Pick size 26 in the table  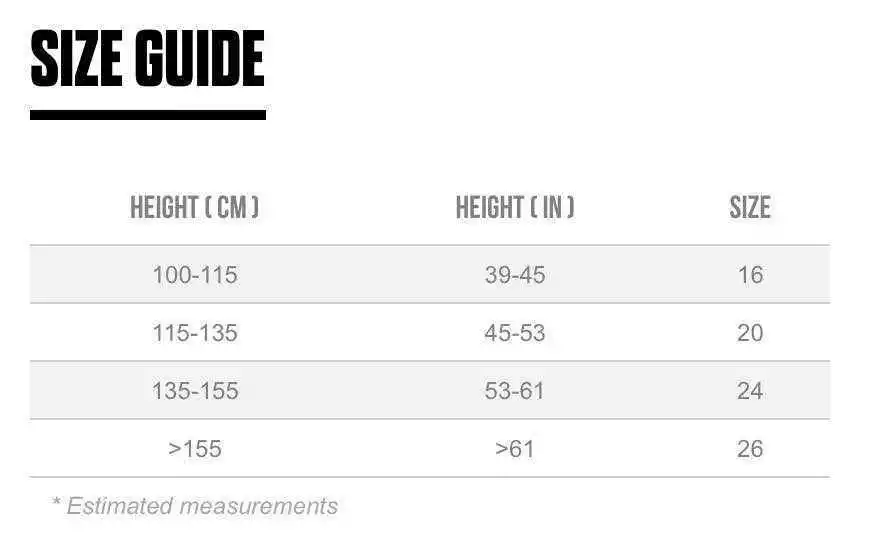pos(750,449)
